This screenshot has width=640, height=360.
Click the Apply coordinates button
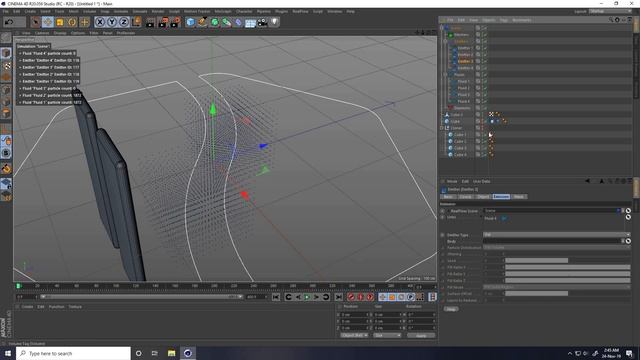(x=421, y=335)
